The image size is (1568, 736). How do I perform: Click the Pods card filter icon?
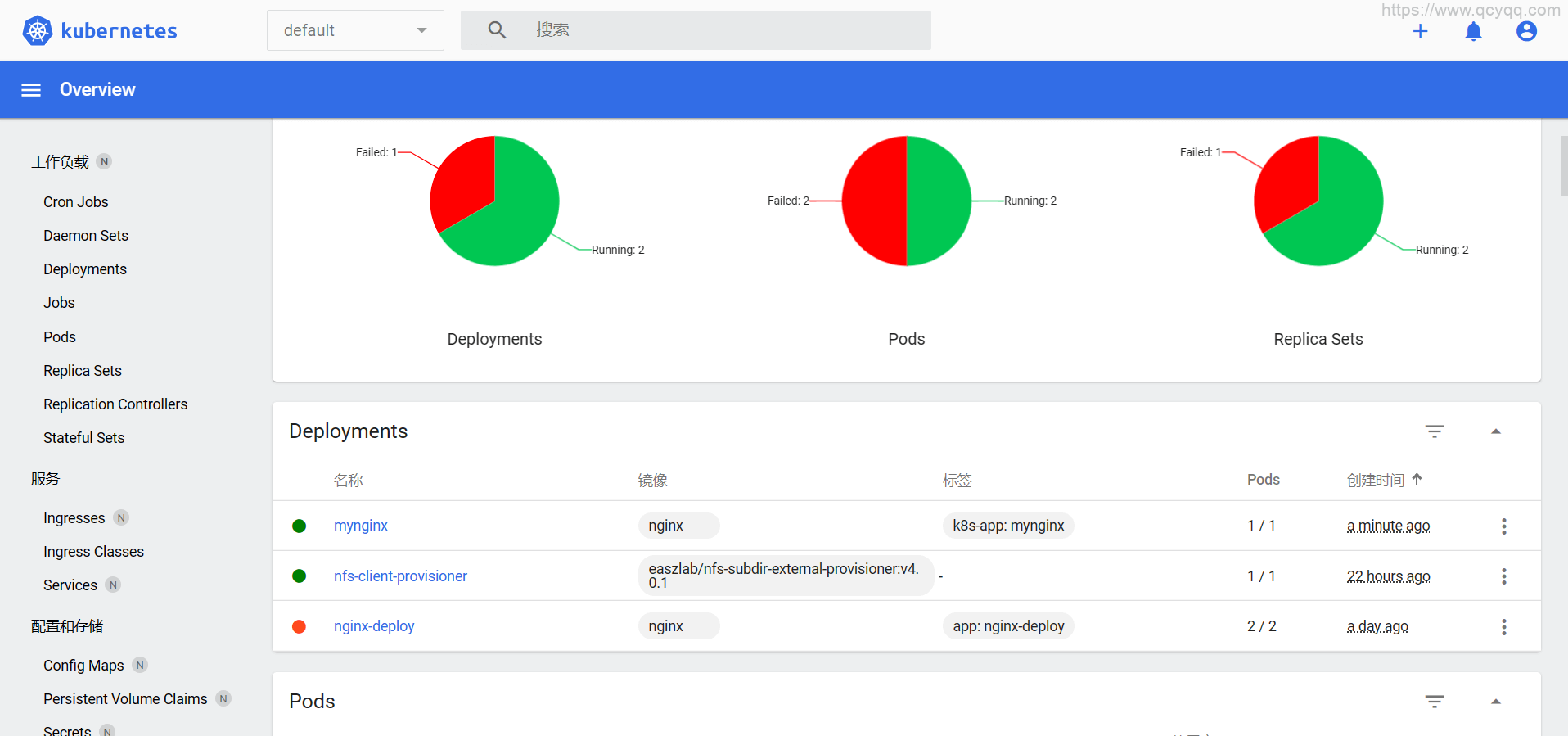tap(1434, 702)
